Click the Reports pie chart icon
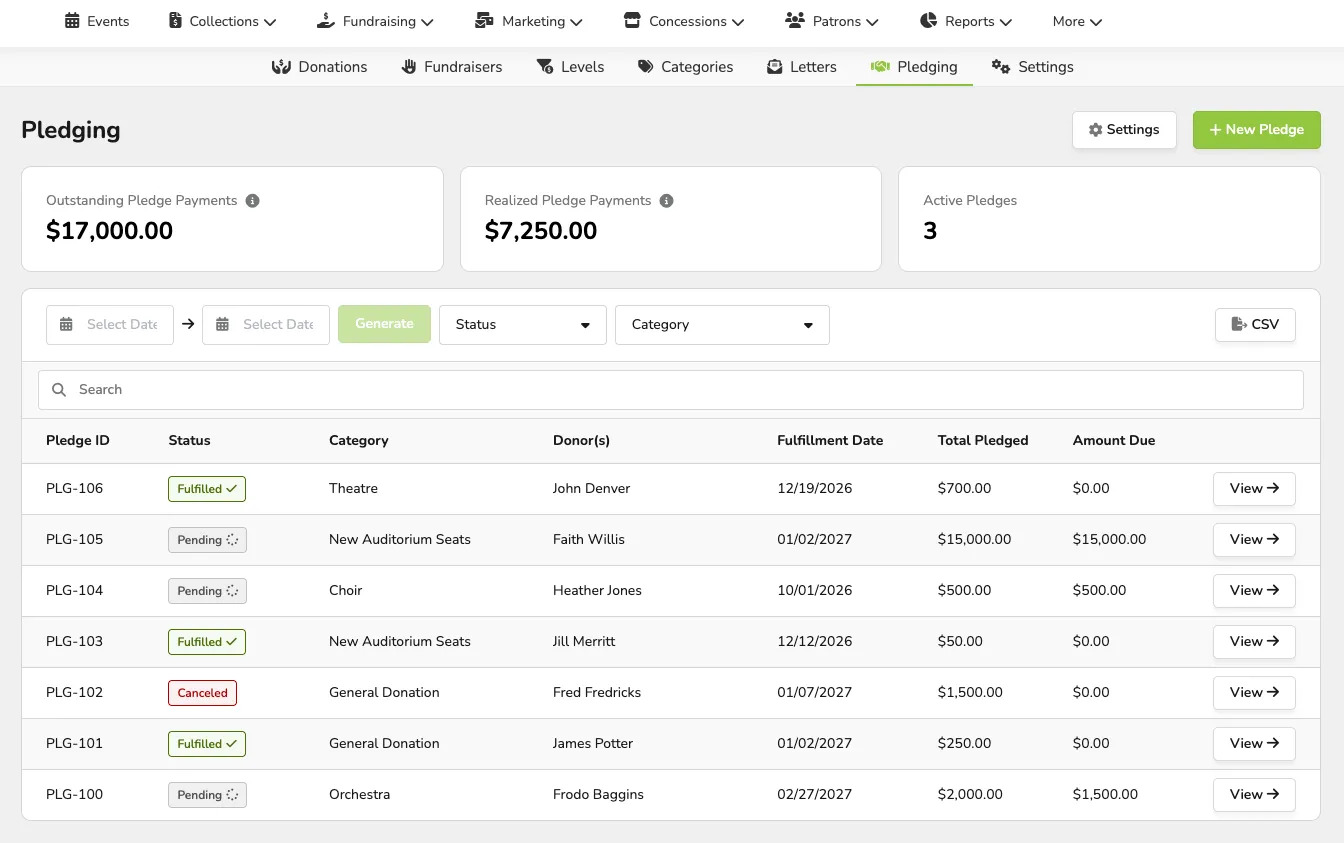Screen dimensions: 1344x843 tap(929, 21)
